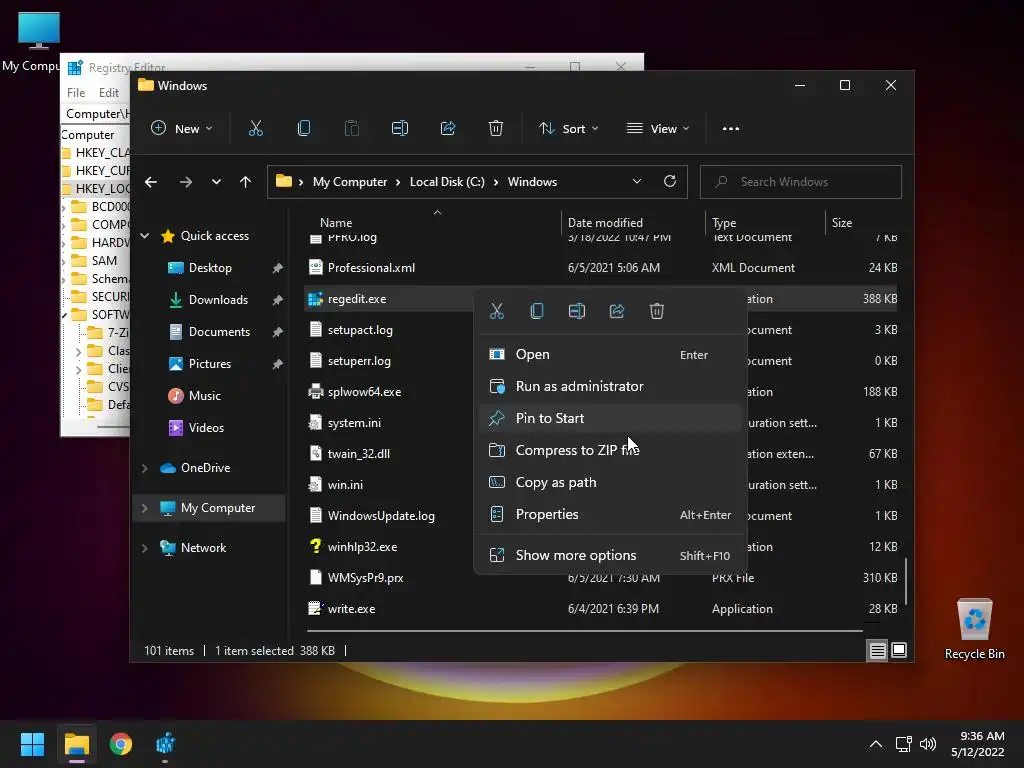
Task: Choose Compress to ZIP file
Action: (x=610, y=451)
